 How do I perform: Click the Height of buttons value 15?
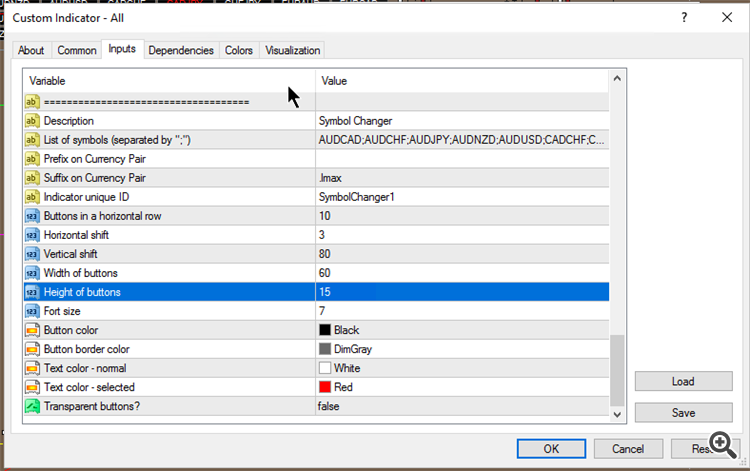(325, 292)
